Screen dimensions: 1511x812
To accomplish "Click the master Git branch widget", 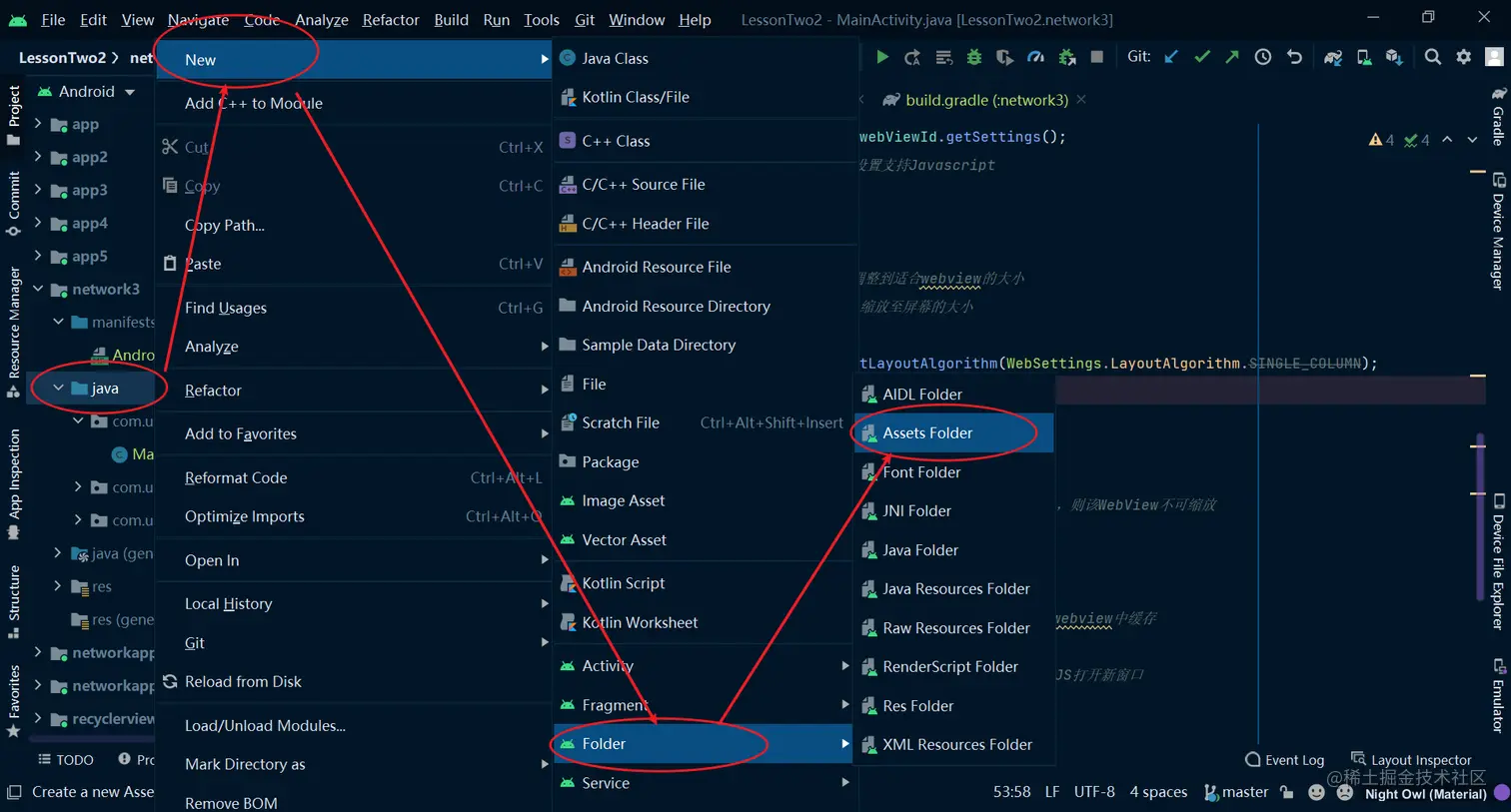I will point(1236,792).
